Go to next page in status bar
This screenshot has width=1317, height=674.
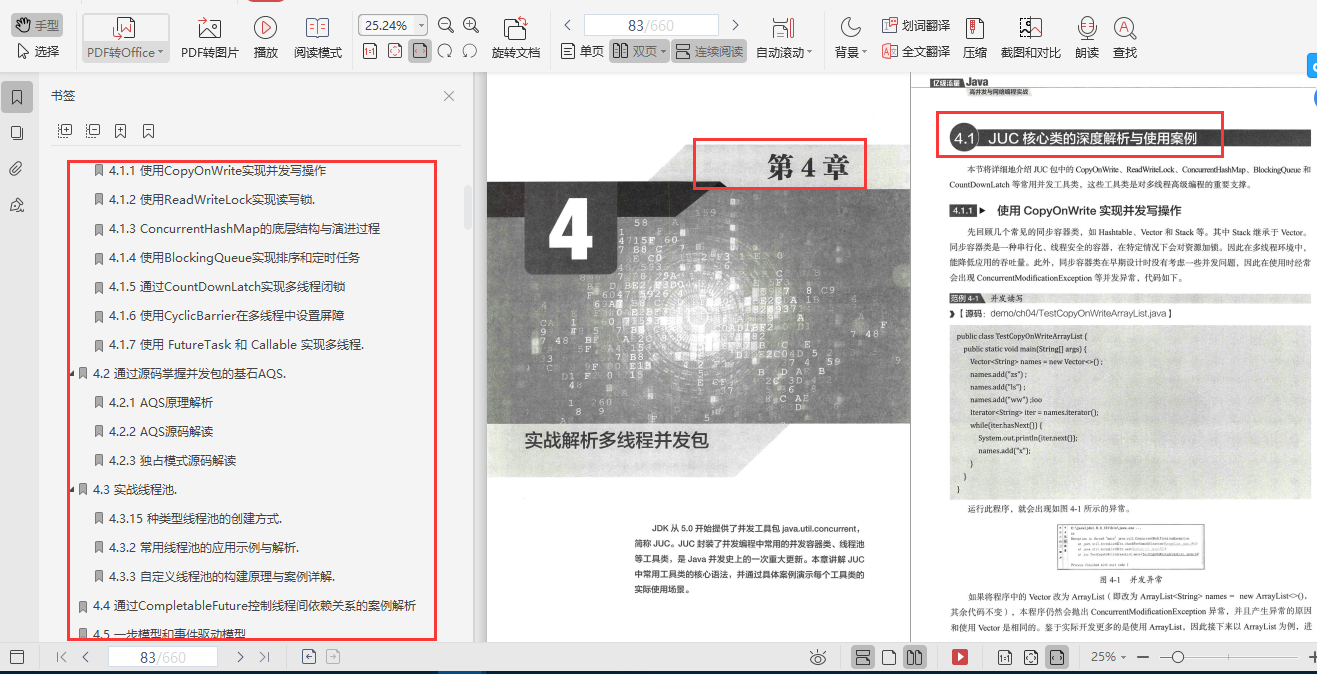pyautogui.click(x=240, y=657)
